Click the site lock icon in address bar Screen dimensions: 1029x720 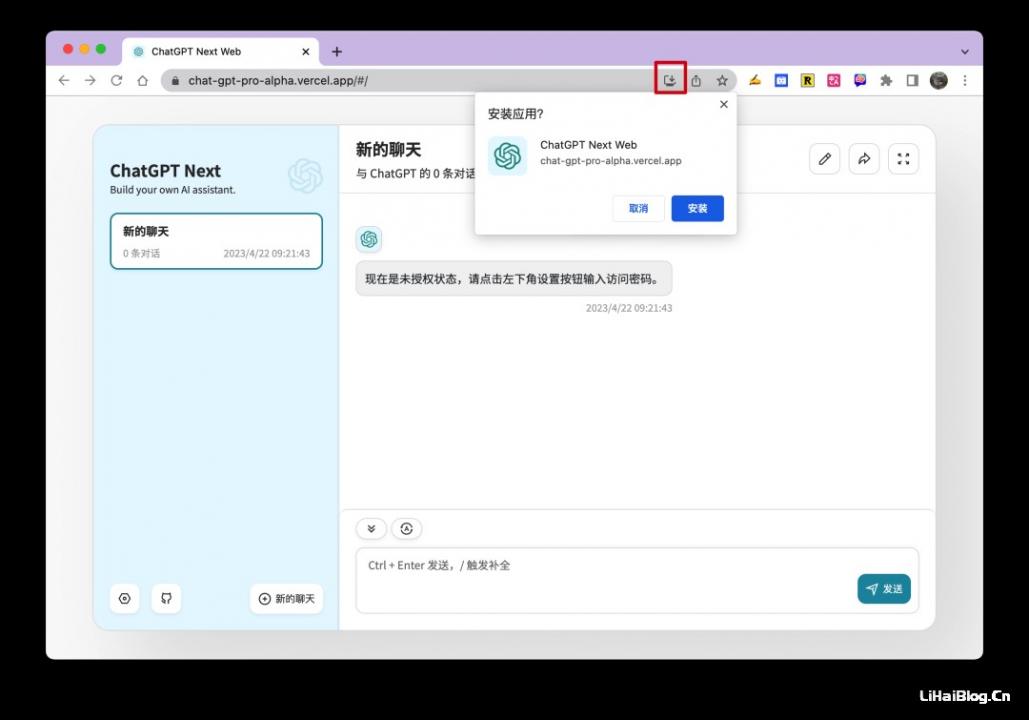(175, 80)
